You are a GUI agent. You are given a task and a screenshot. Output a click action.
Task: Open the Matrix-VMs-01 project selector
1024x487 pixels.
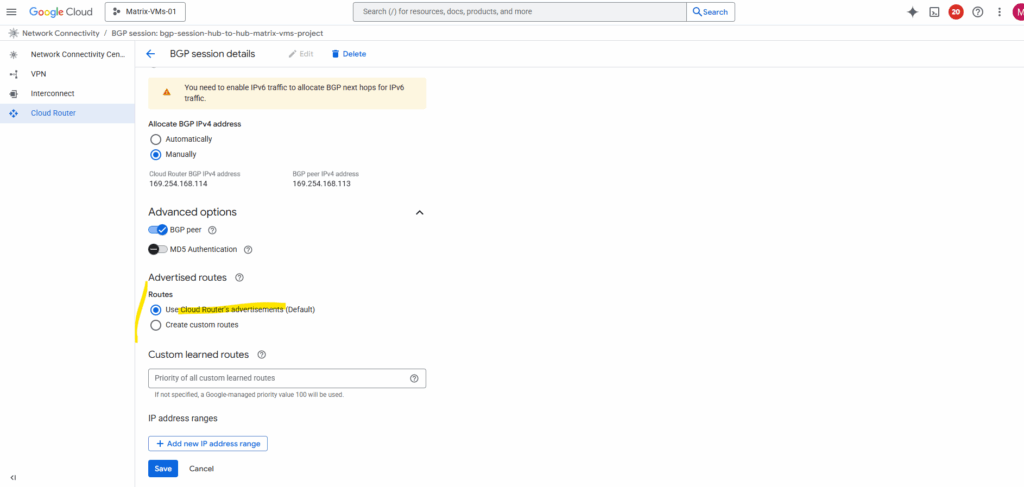145,12
